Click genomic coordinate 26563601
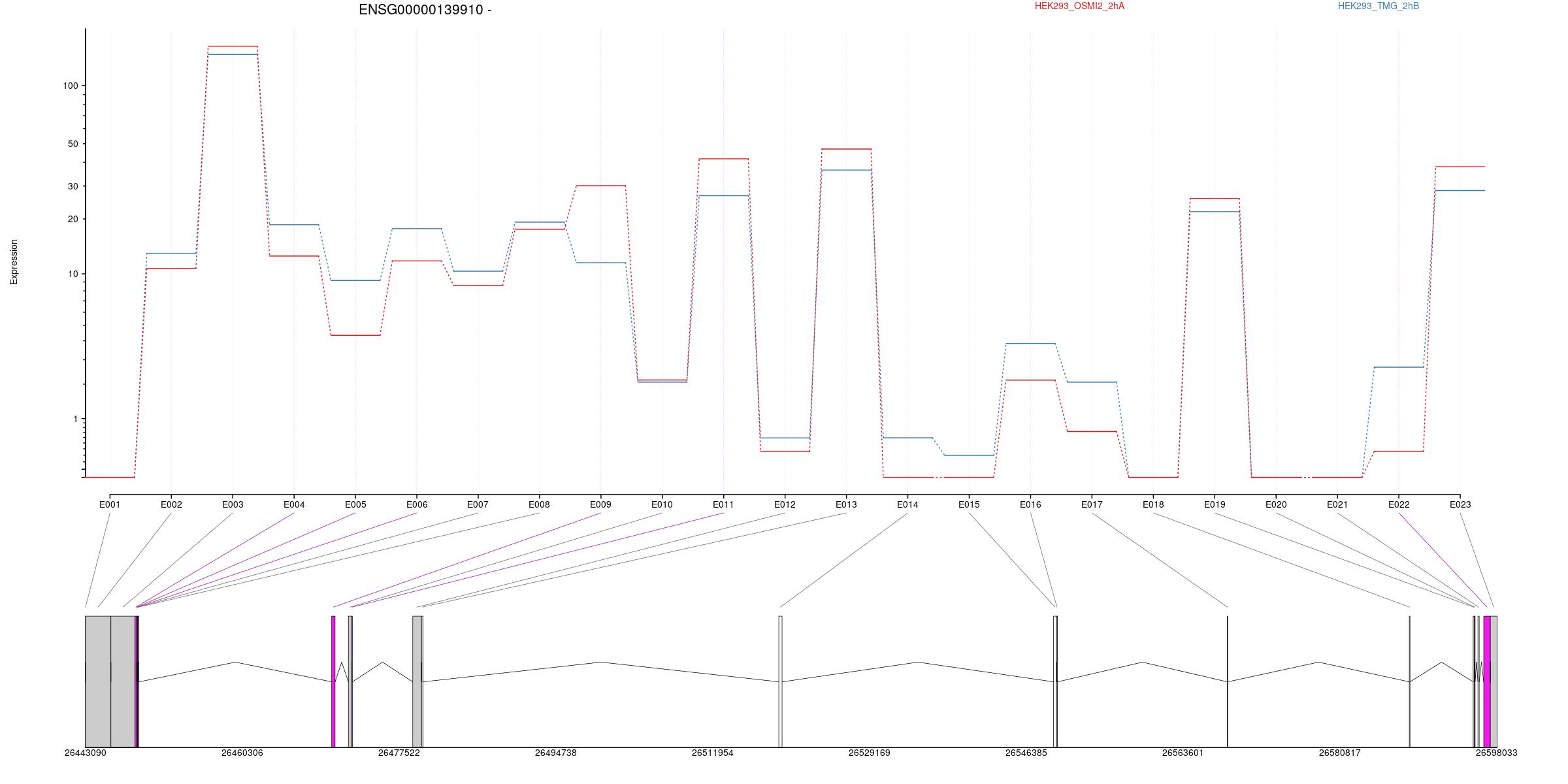This screenshot has height=784, width=1568. point(1183,753)
